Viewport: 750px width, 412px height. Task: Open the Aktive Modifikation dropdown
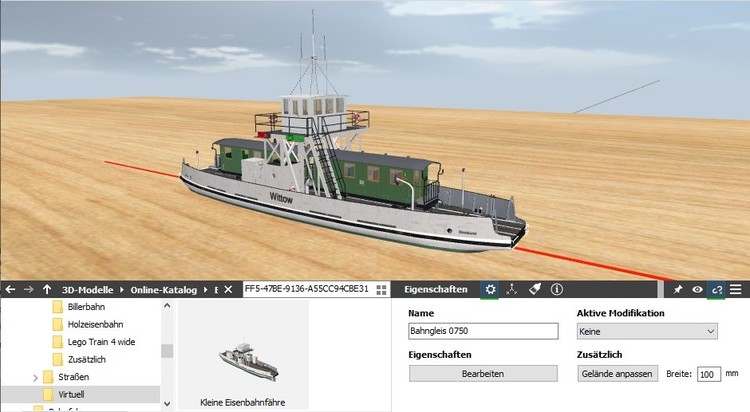click(x=647, y=331)
